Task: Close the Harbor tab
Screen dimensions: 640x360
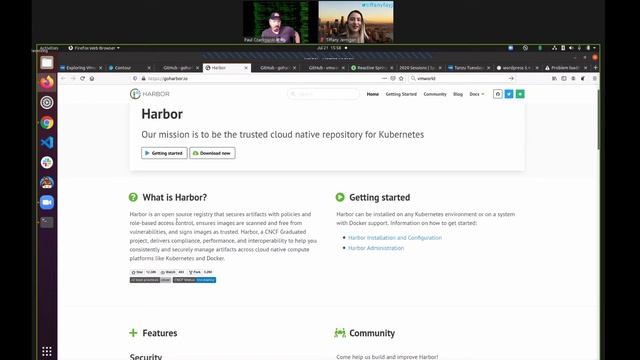Action: coord(246,68)
